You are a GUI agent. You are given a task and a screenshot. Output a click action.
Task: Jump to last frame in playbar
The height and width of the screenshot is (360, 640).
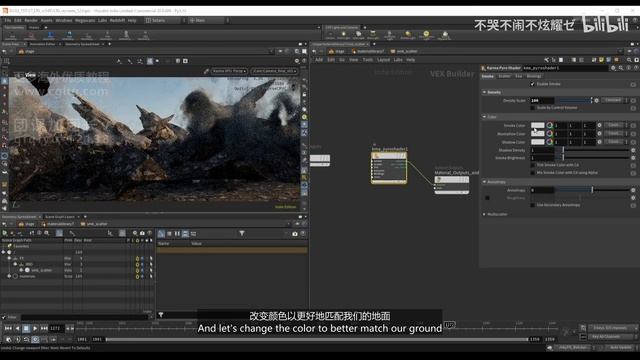pos(44,328)
